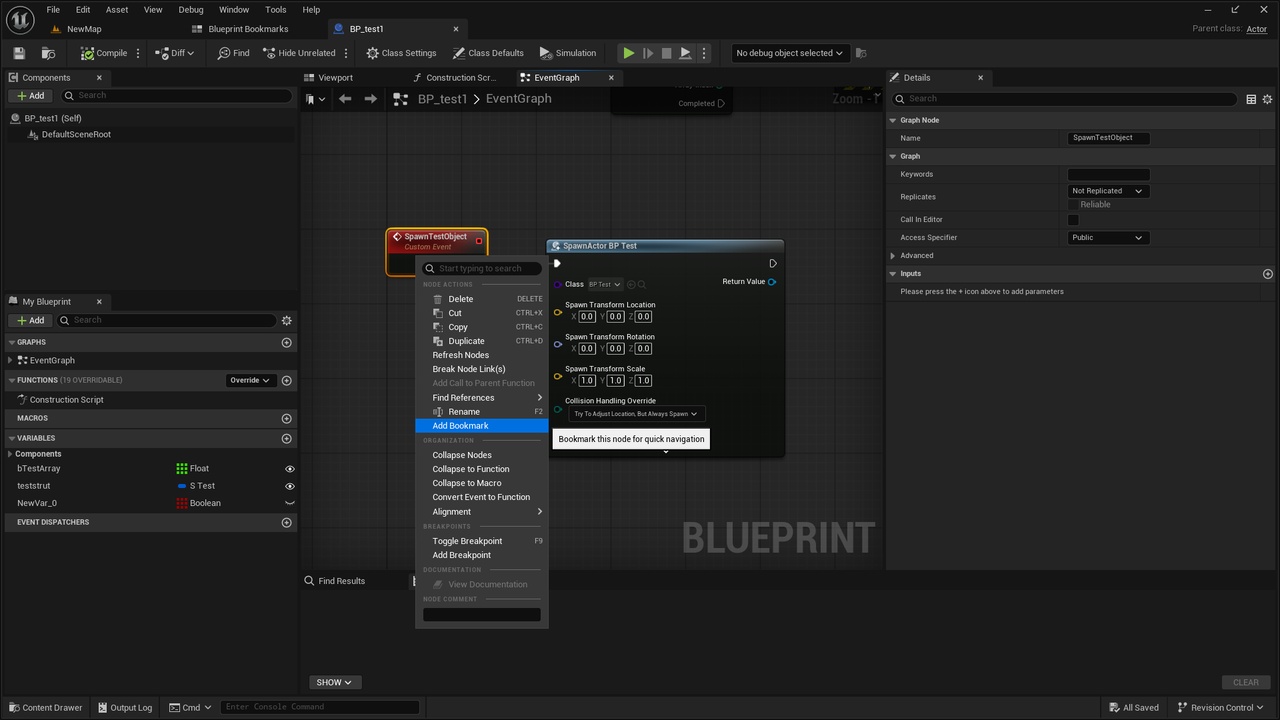Toggle Hide Unrelated nodes

[x=299, y=53]
